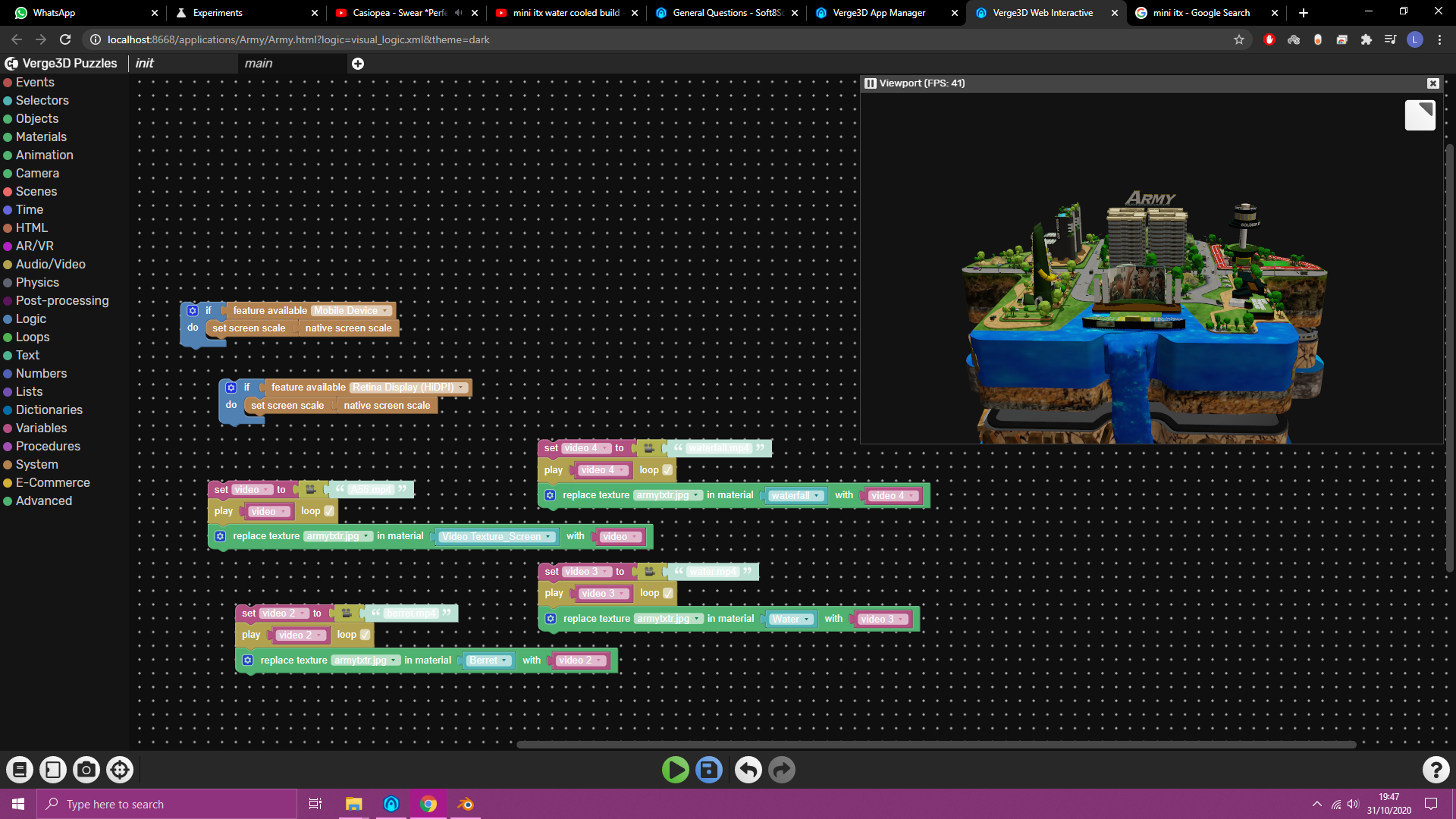The width and height of the screenshot is (1456, 819).
Task: Click the horizontal workspace scrollbar
Action: 937,745
